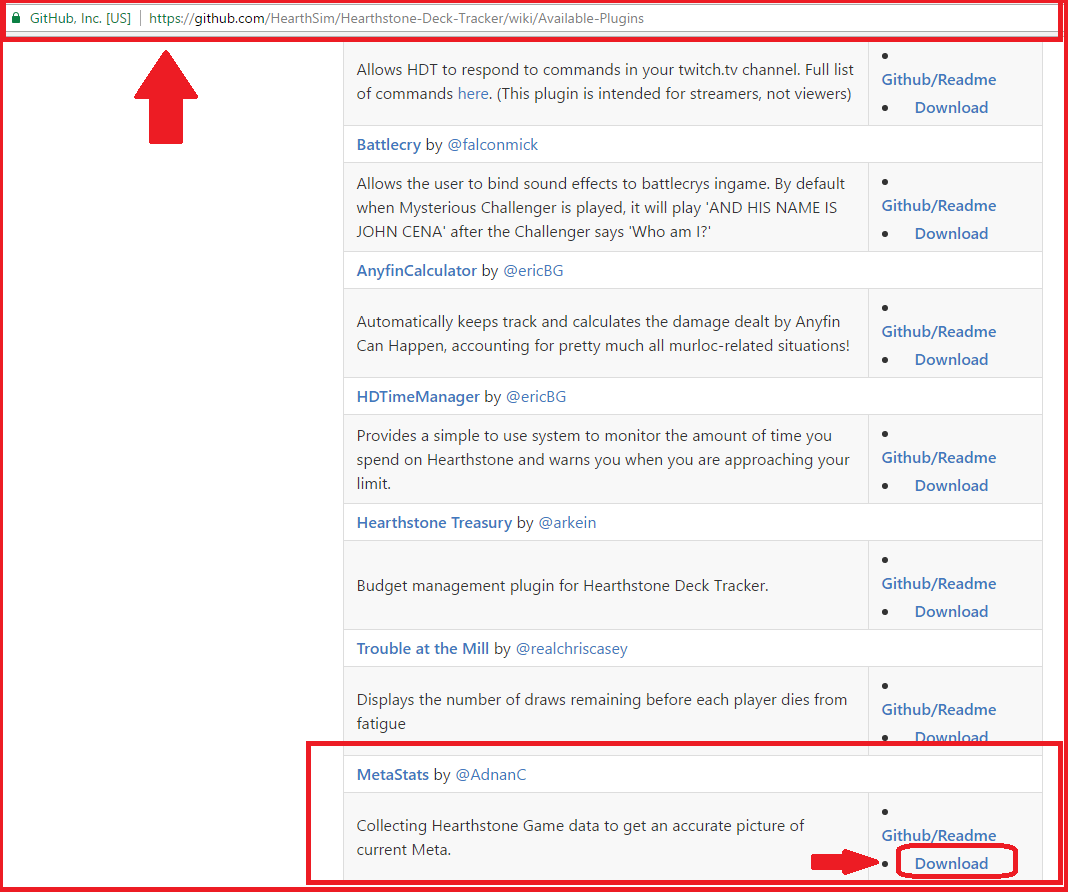
Task: Open Github/Readme for Trouble at the Mill
Action: coord(939,710)
